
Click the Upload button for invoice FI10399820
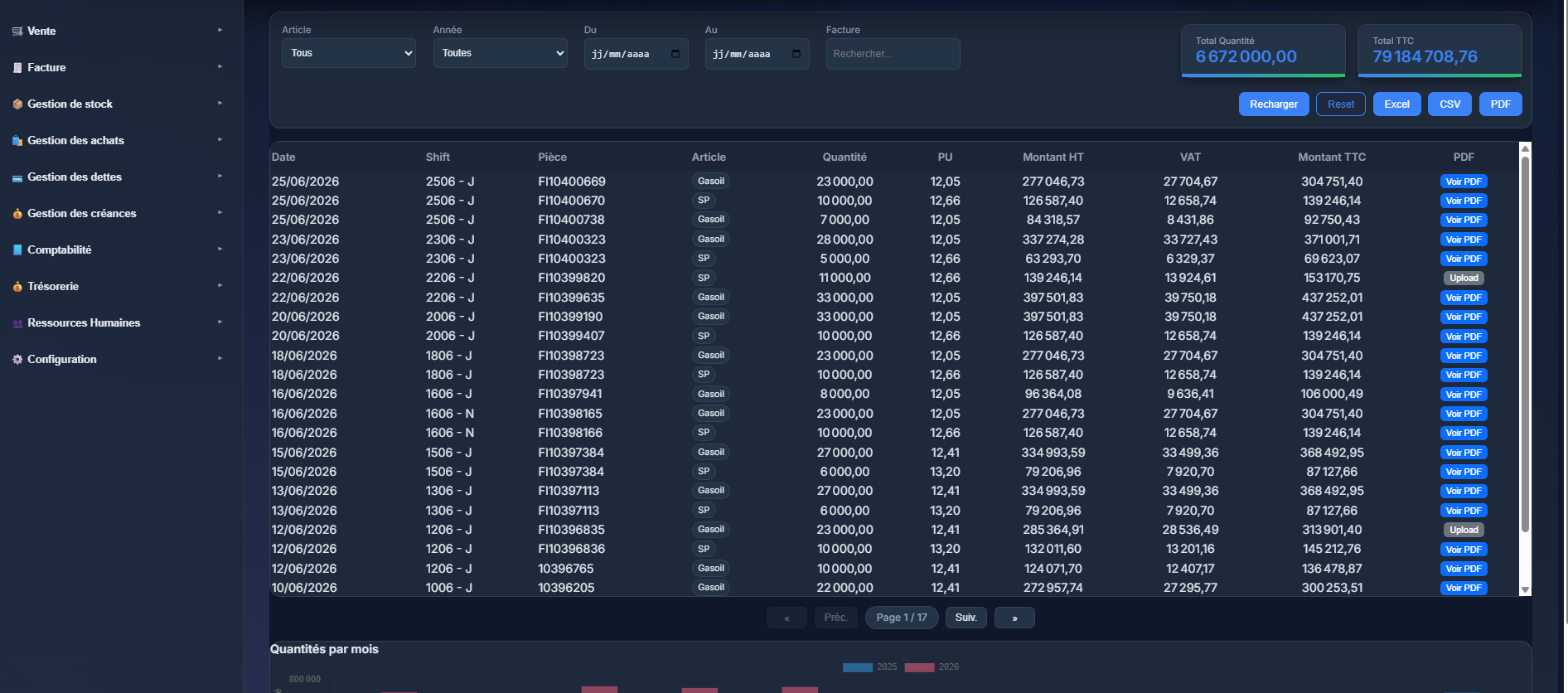[1464, 279]
